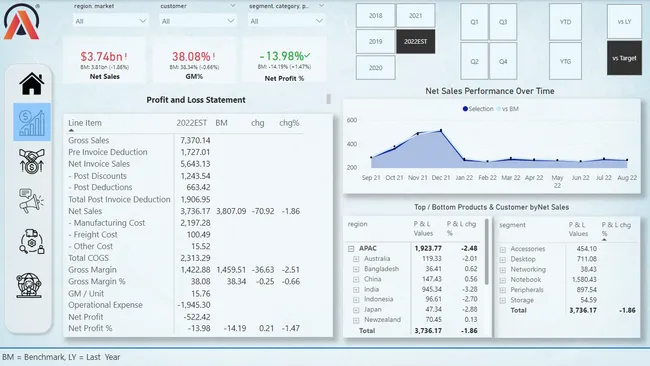Click the GM% KPI card

pos(194,61)
